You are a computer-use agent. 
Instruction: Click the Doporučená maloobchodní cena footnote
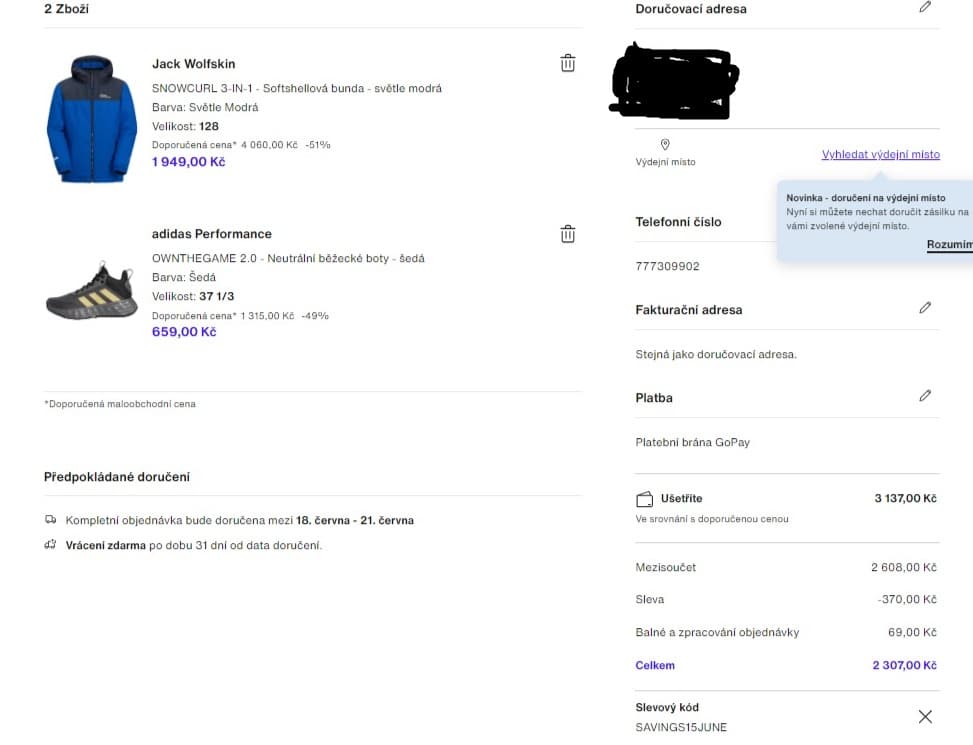[x=120, y=404]
